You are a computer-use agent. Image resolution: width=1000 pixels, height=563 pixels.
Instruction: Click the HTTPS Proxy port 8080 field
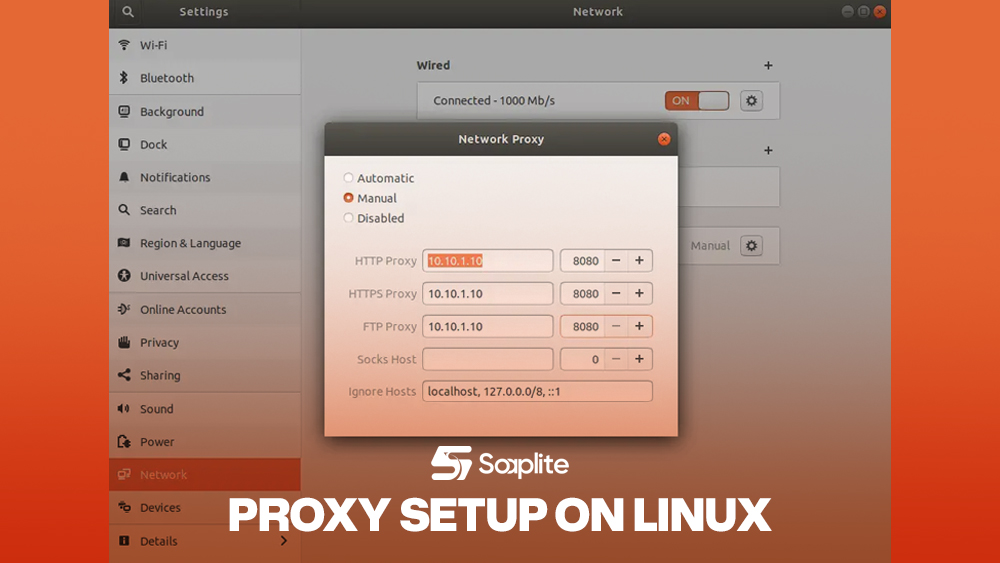tap(582, 293)
